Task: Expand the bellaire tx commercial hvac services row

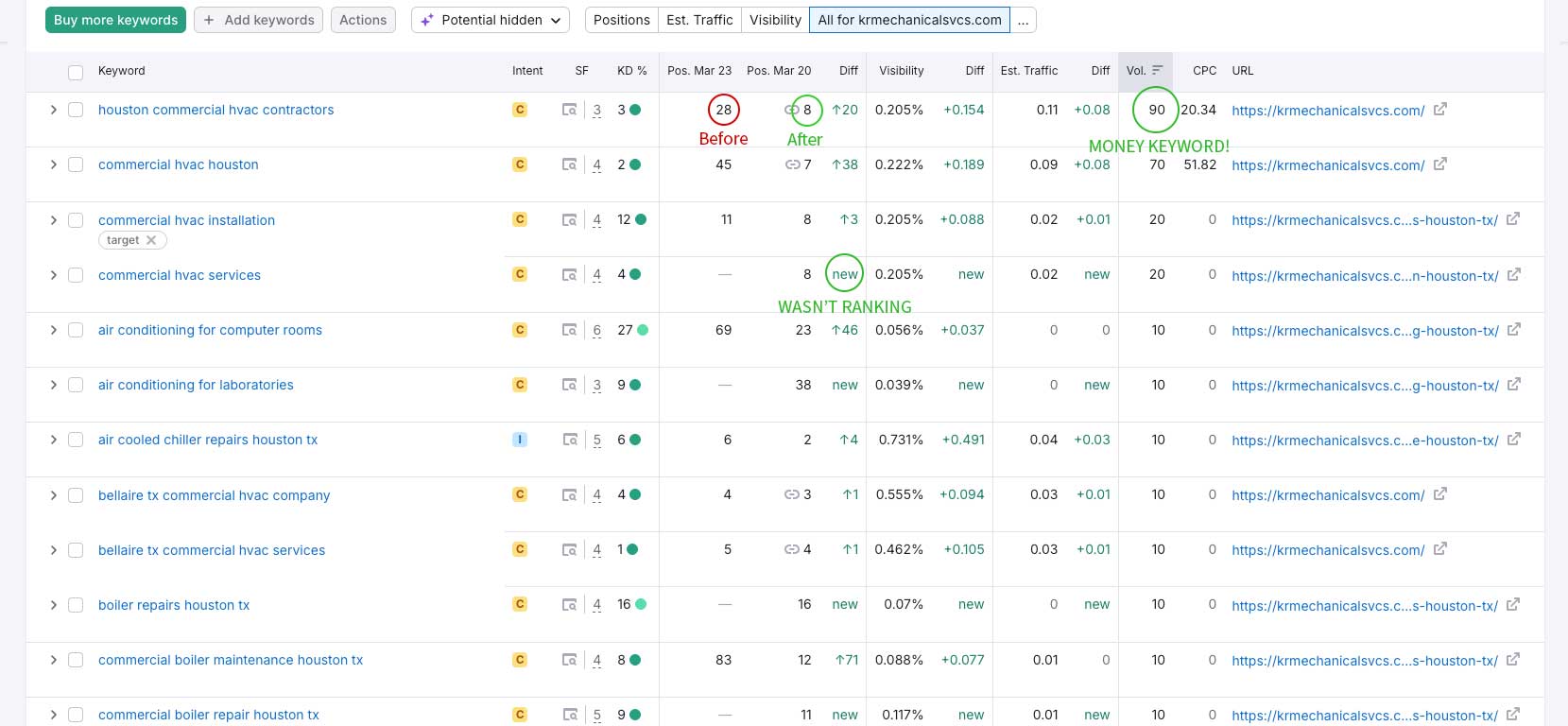Action: coord(53,550)
